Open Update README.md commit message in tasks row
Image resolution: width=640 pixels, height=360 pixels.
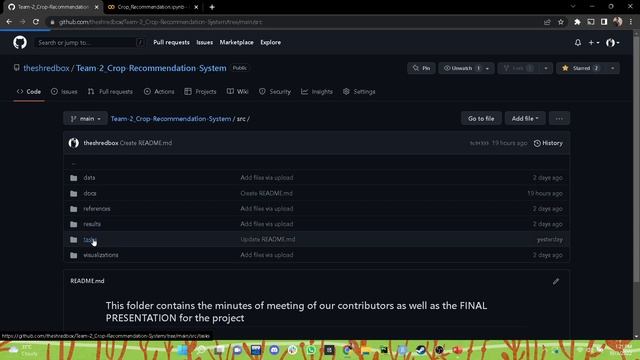(x=268, y=240)
